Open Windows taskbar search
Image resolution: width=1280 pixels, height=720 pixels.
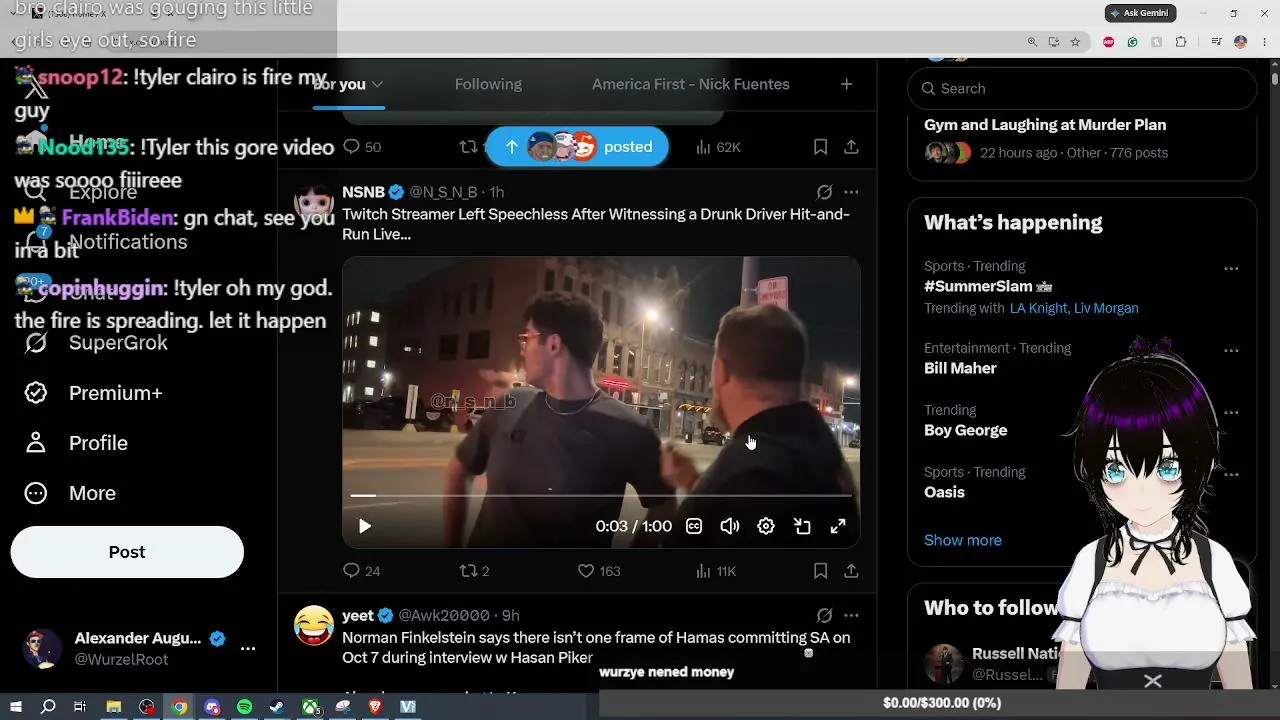(x=48, y=707)
